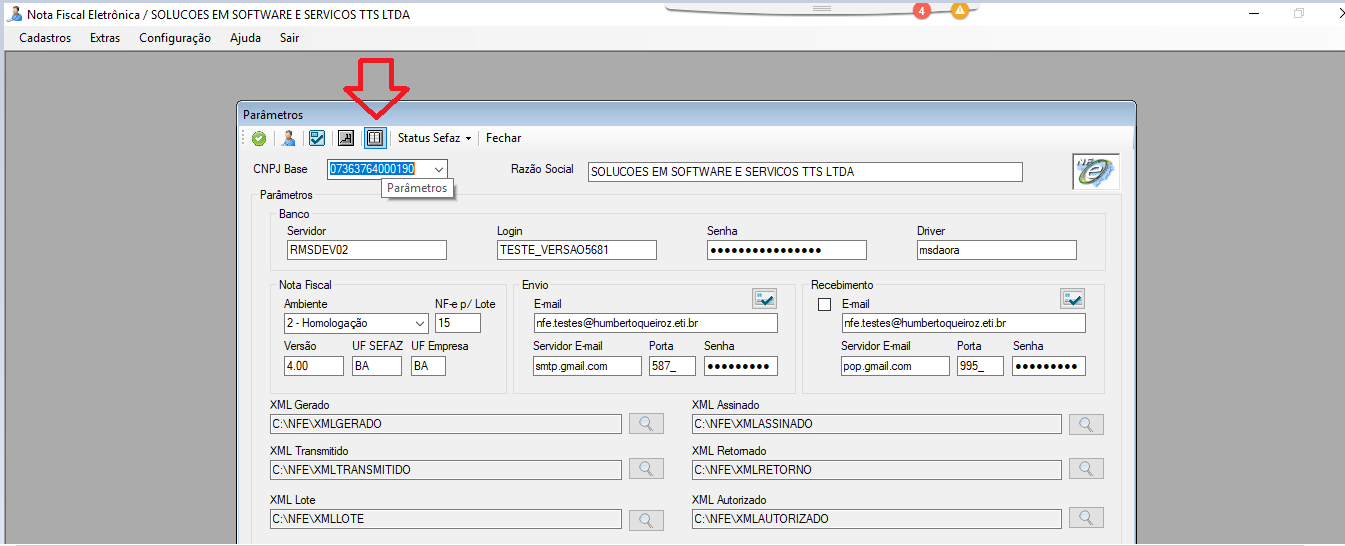Screen dimensions: 1345x546
Task: Toggle the Recebimento E-mail checkbox
Action: [825, 304]
